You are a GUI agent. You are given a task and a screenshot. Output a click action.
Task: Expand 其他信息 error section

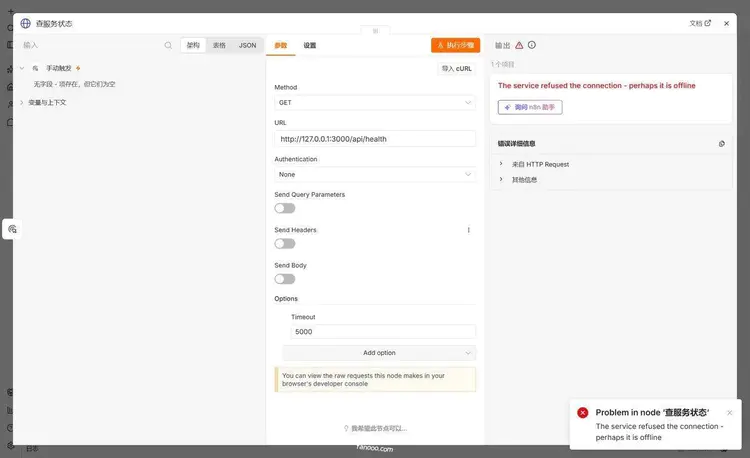[x=501, y=179]
